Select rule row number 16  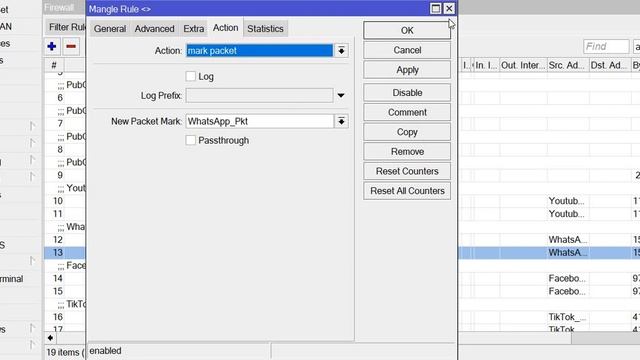coord(58,317)
